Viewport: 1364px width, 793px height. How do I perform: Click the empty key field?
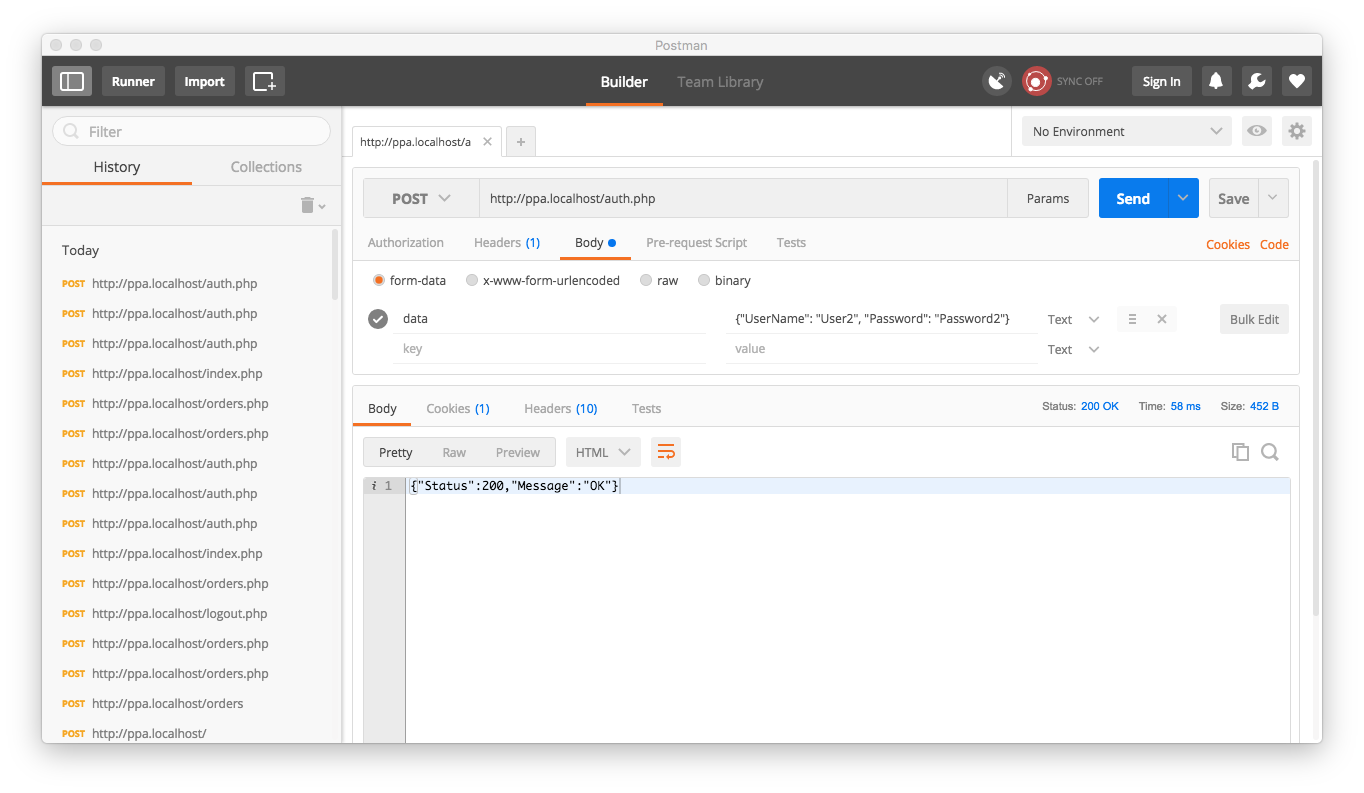[549, 349]
